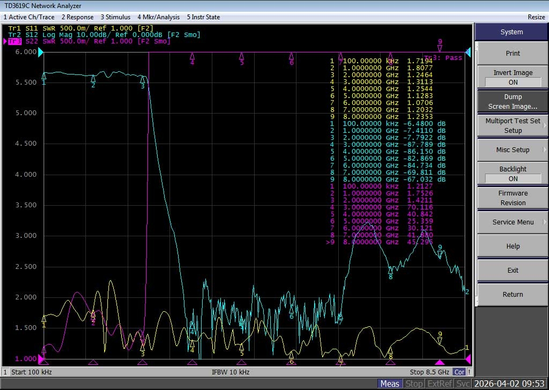The image size is (549, 390).
Task: Select active trace Tr3 S22 SWR label
Action: click(89, 41)
